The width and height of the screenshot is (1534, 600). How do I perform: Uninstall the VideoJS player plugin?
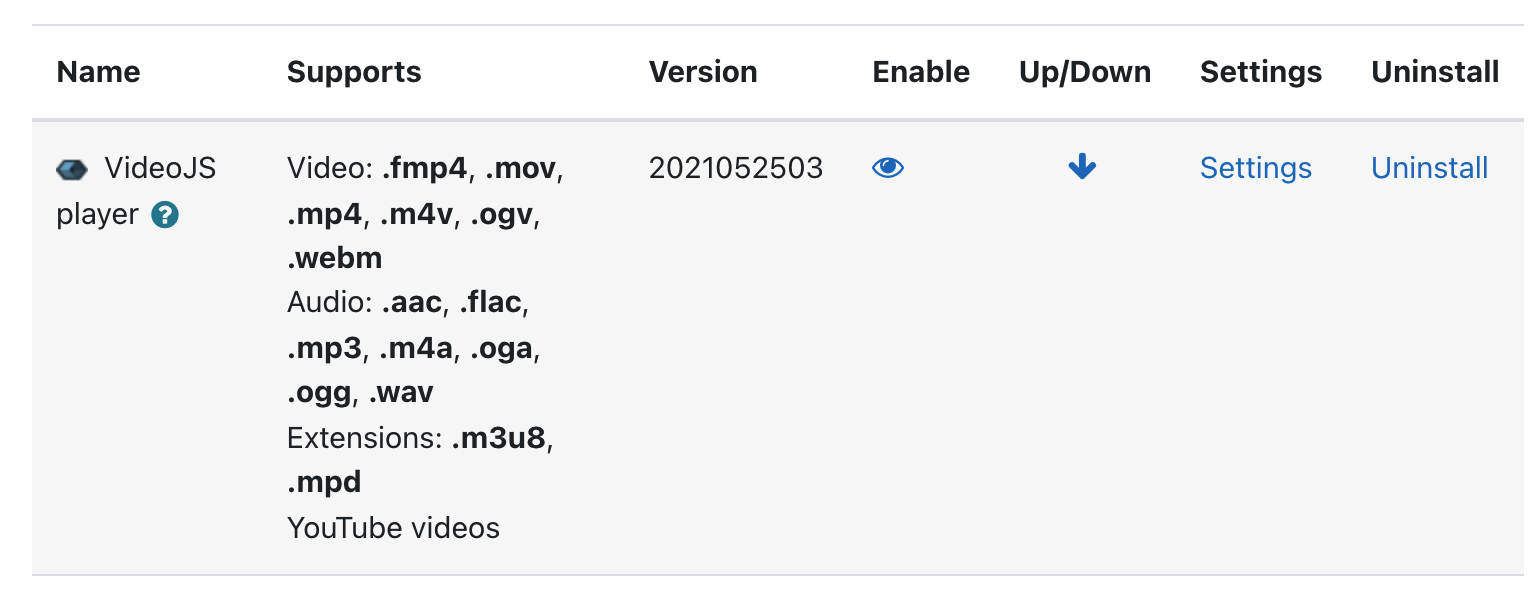pos(1430,168)
